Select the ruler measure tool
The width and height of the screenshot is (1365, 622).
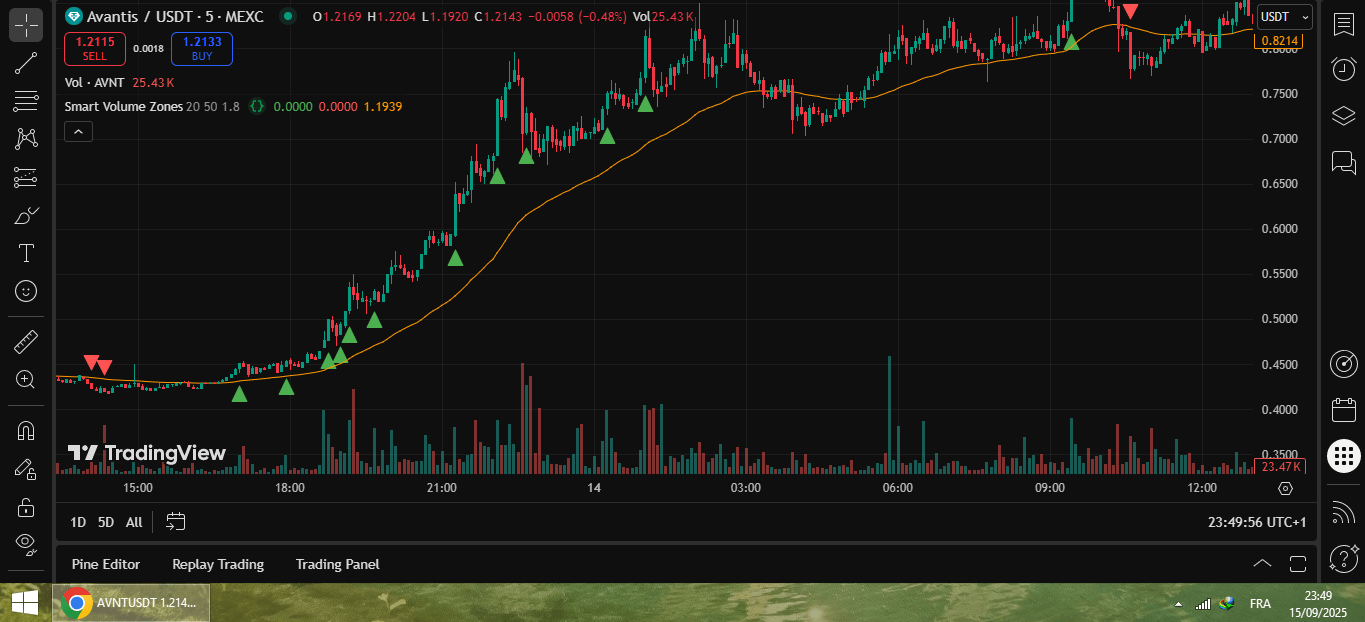26,342
